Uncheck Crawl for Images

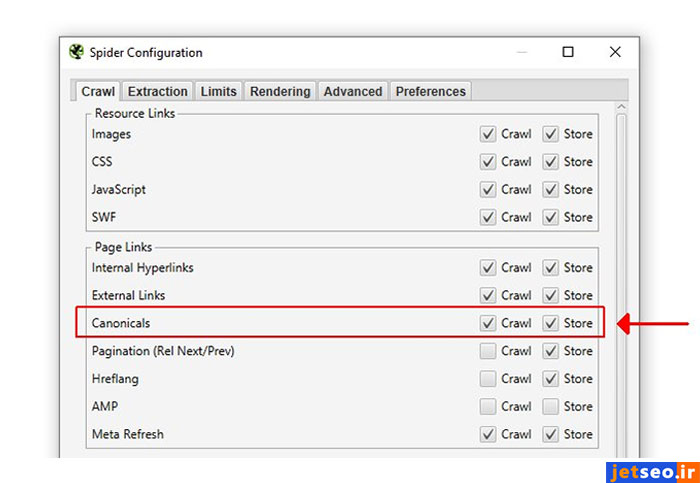pos(488,134)
